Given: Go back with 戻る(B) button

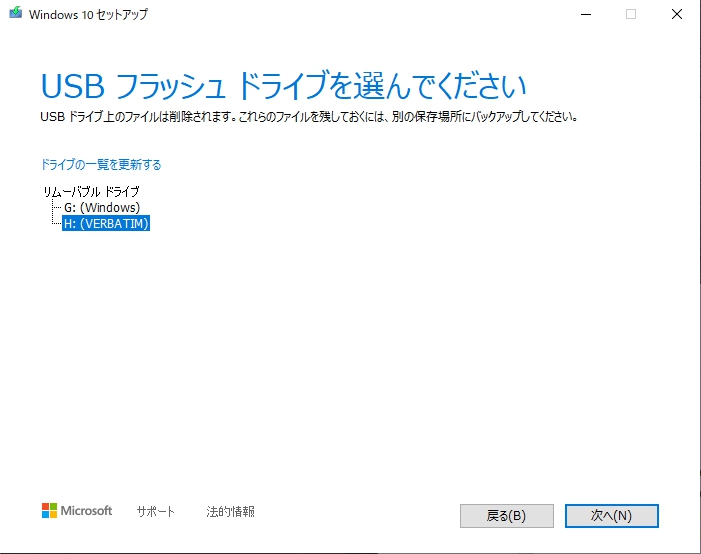Looking at the screenshot, I should point(507,516).
